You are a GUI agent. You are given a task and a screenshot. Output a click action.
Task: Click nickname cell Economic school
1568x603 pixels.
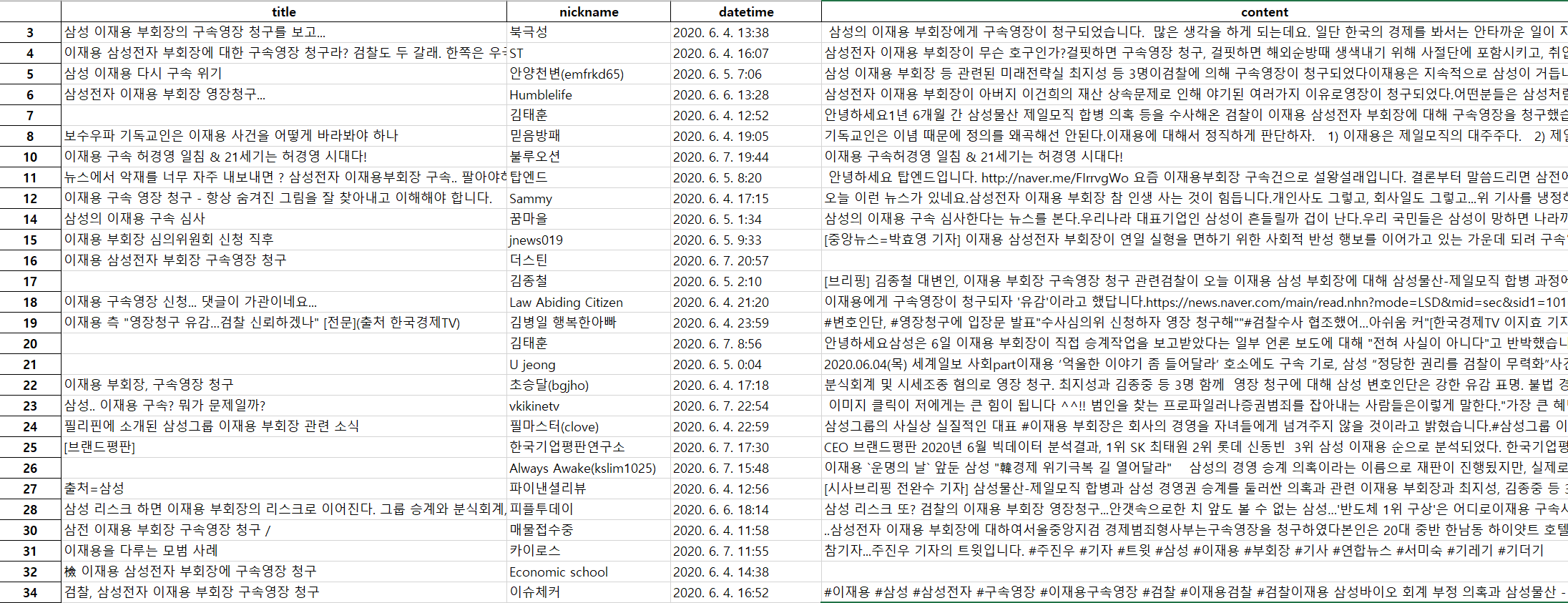[589, 572]
